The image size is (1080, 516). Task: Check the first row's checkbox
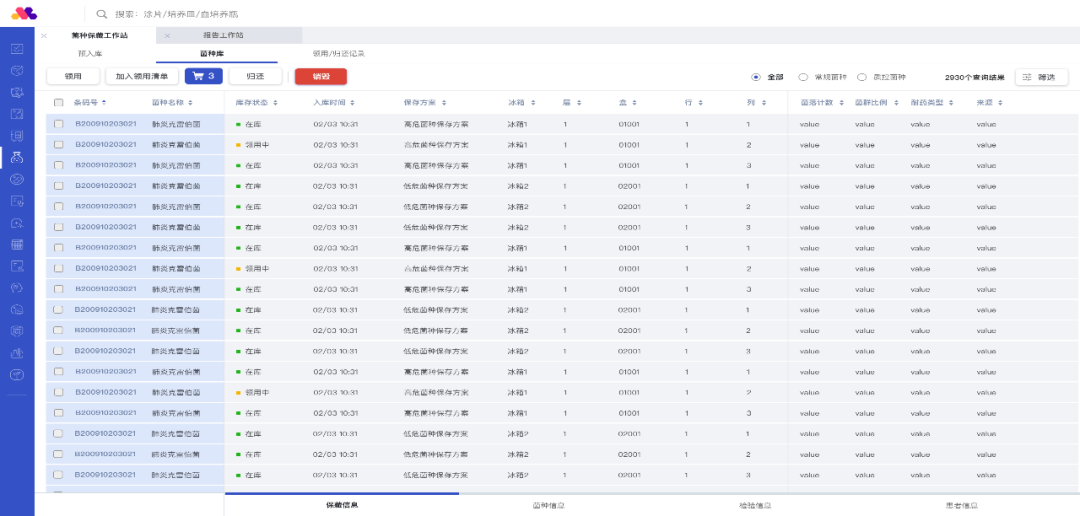pos(58,124)
